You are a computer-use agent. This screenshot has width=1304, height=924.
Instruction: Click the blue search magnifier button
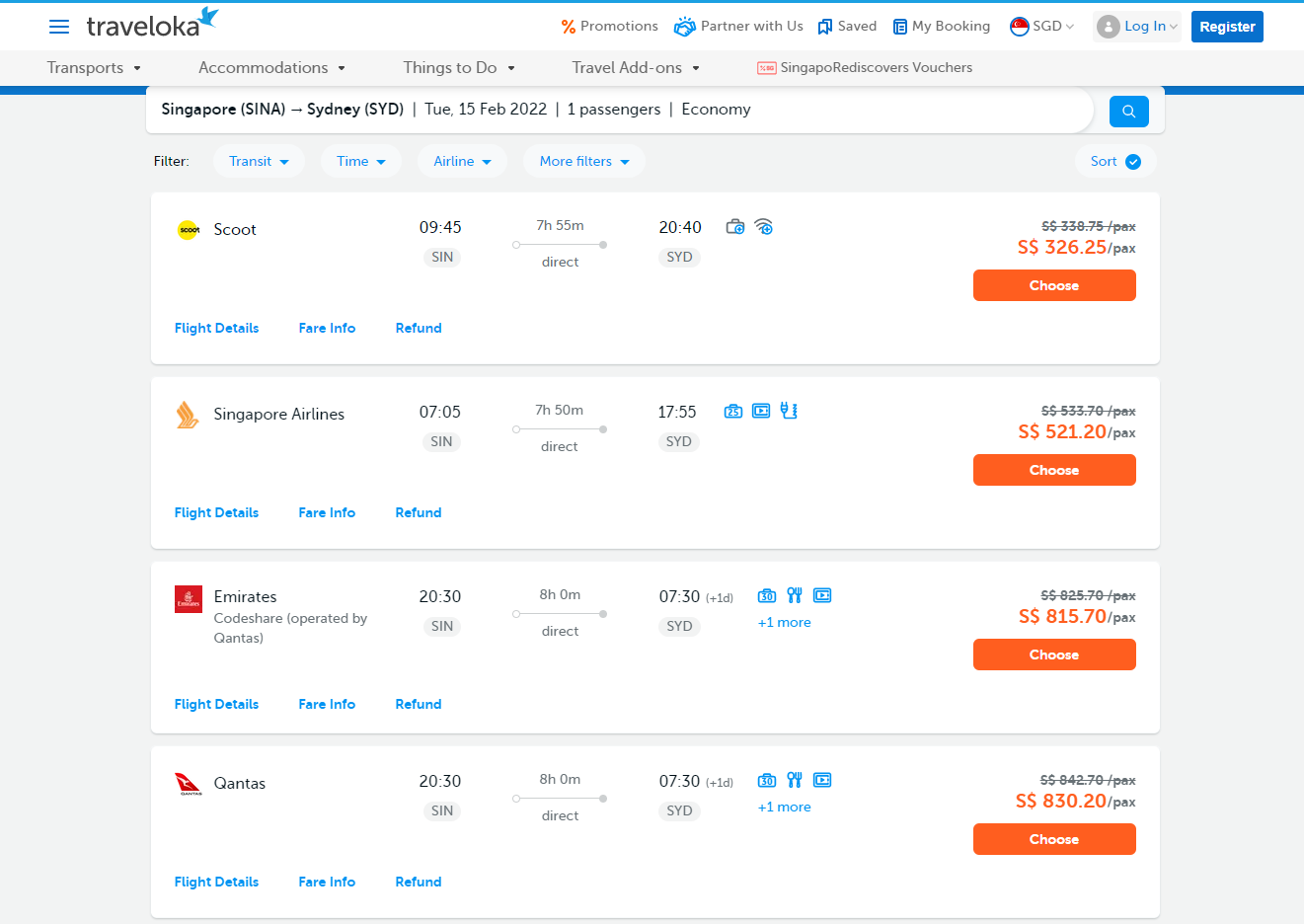click(x=1128, y=112)
